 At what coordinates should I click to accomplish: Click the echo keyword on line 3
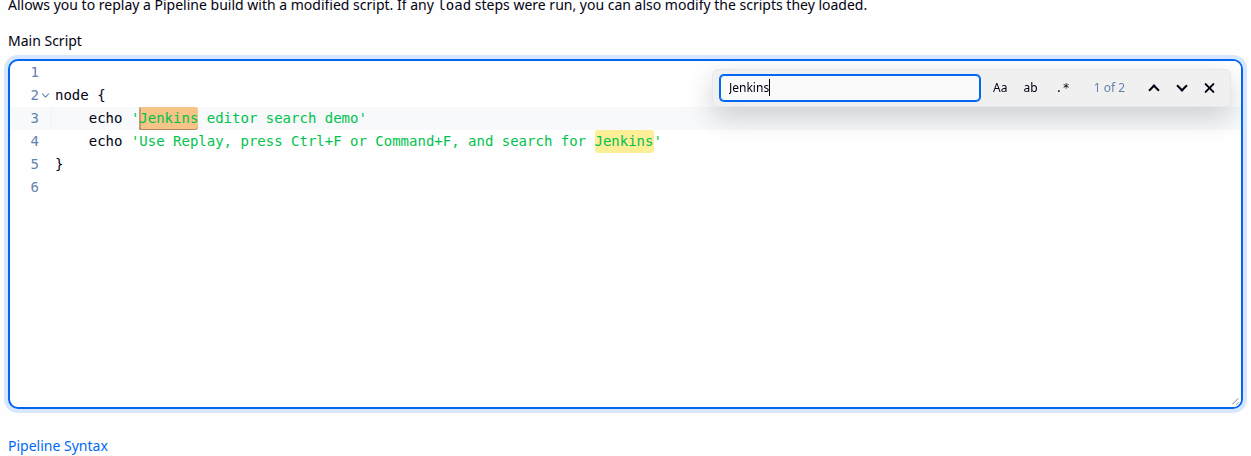click(x=105, y=118)
